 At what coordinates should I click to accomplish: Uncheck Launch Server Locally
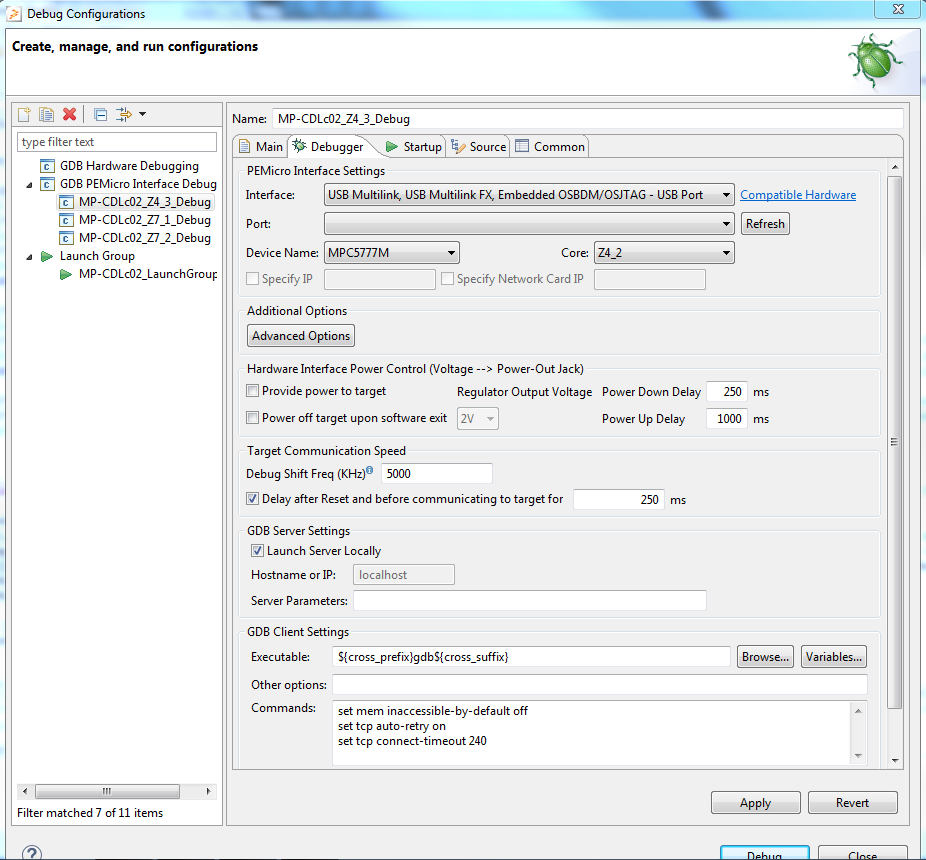coord(257,550)
